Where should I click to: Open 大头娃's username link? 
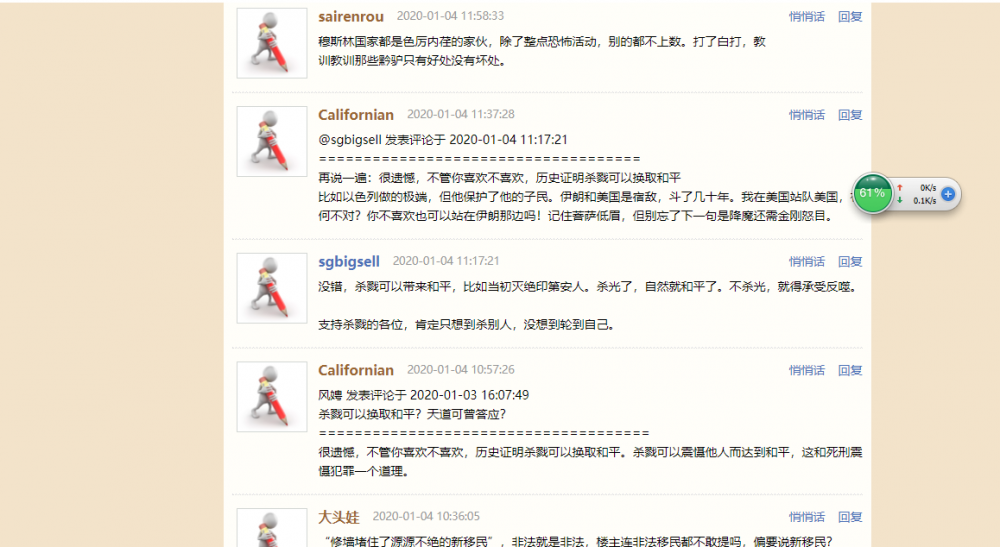click(339, 517)
